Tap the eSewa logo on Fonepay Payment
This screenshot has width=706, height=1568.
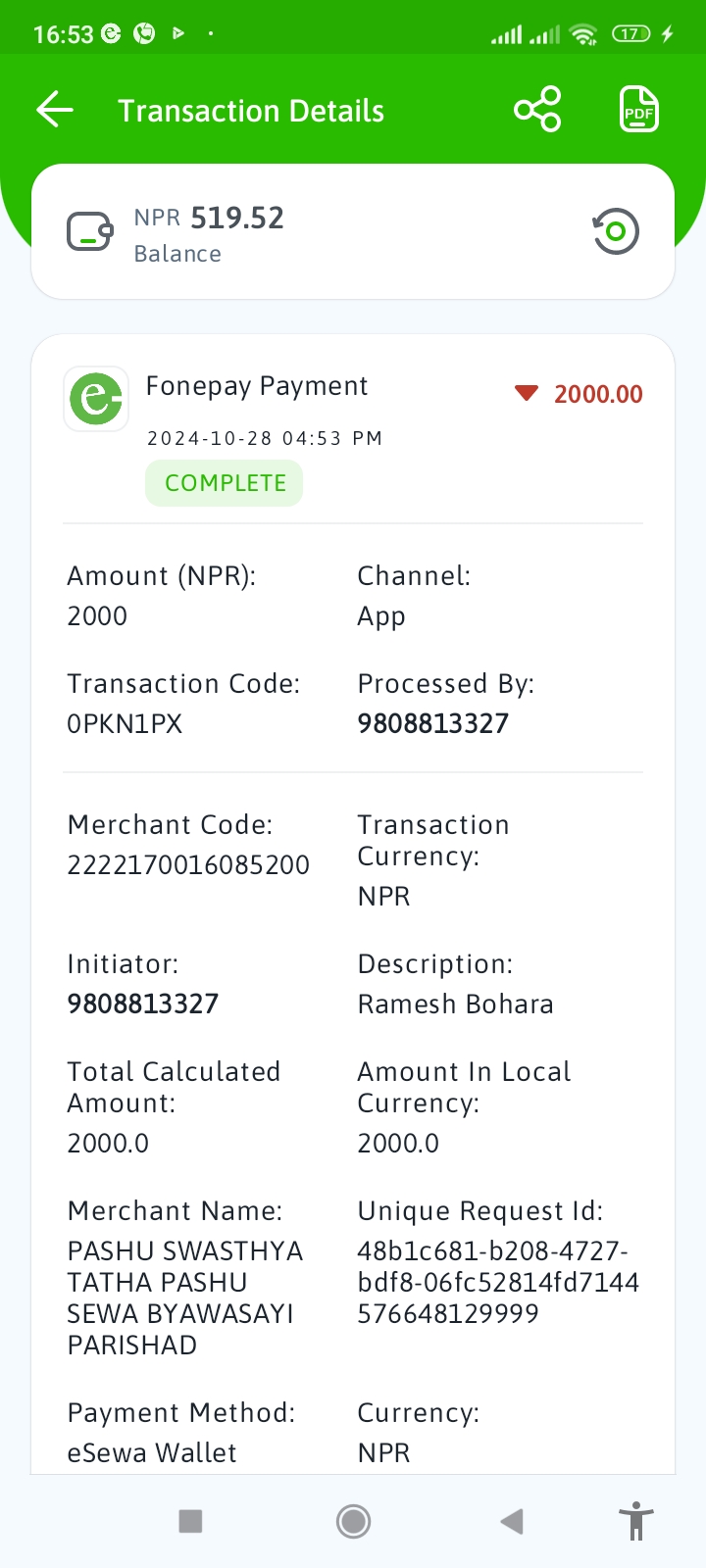[96, 399]
